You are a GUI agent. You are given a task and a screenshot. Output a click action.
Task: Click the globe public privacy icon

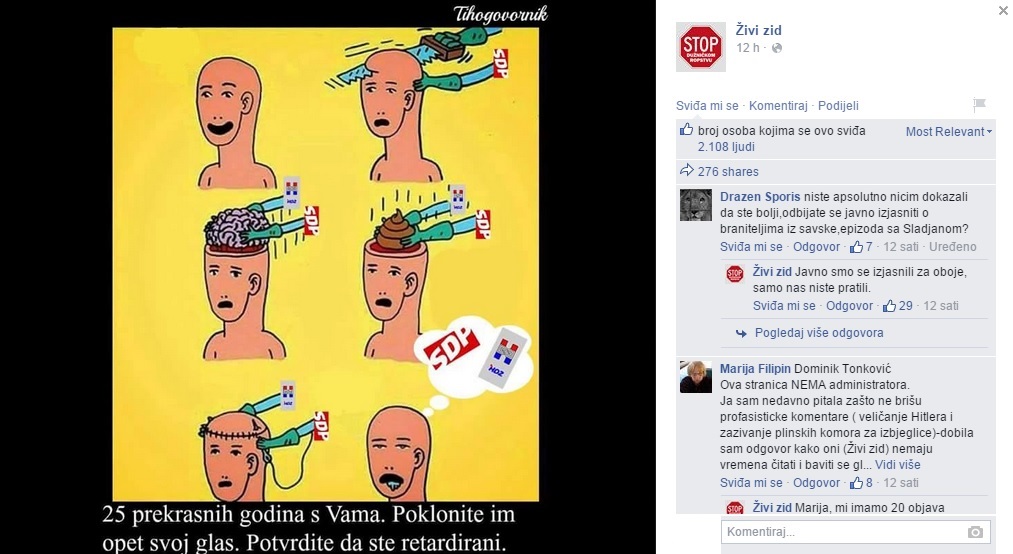coord(777,48)
